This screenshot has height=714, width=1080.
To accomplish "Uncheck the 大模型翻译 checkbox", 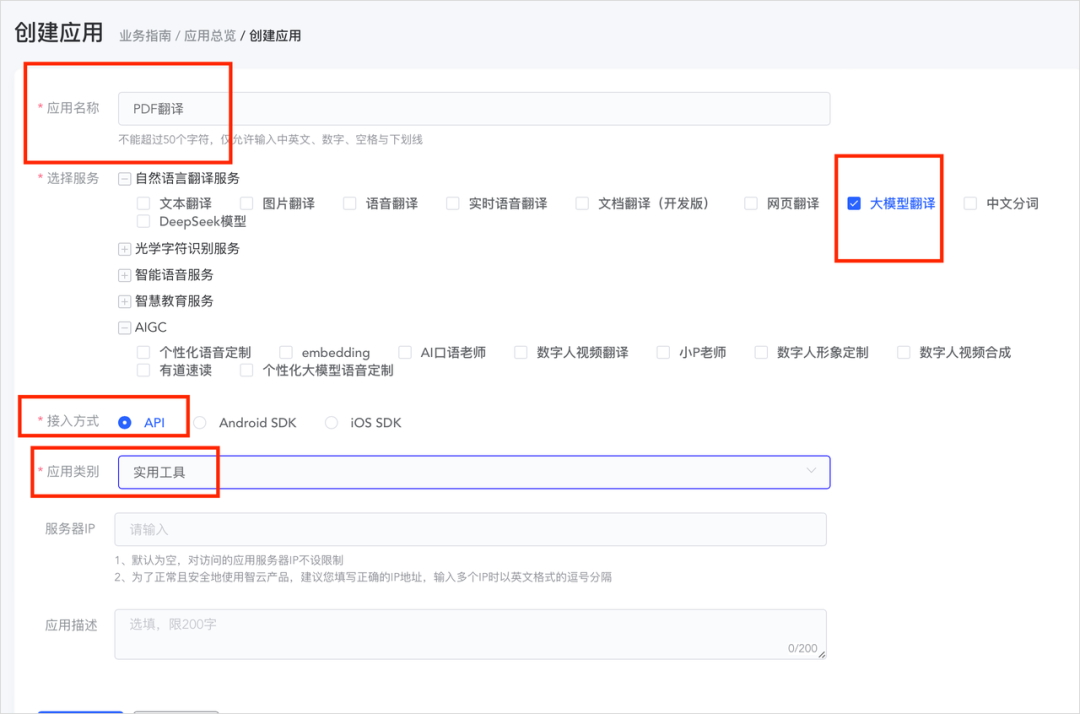I will 854,203.
